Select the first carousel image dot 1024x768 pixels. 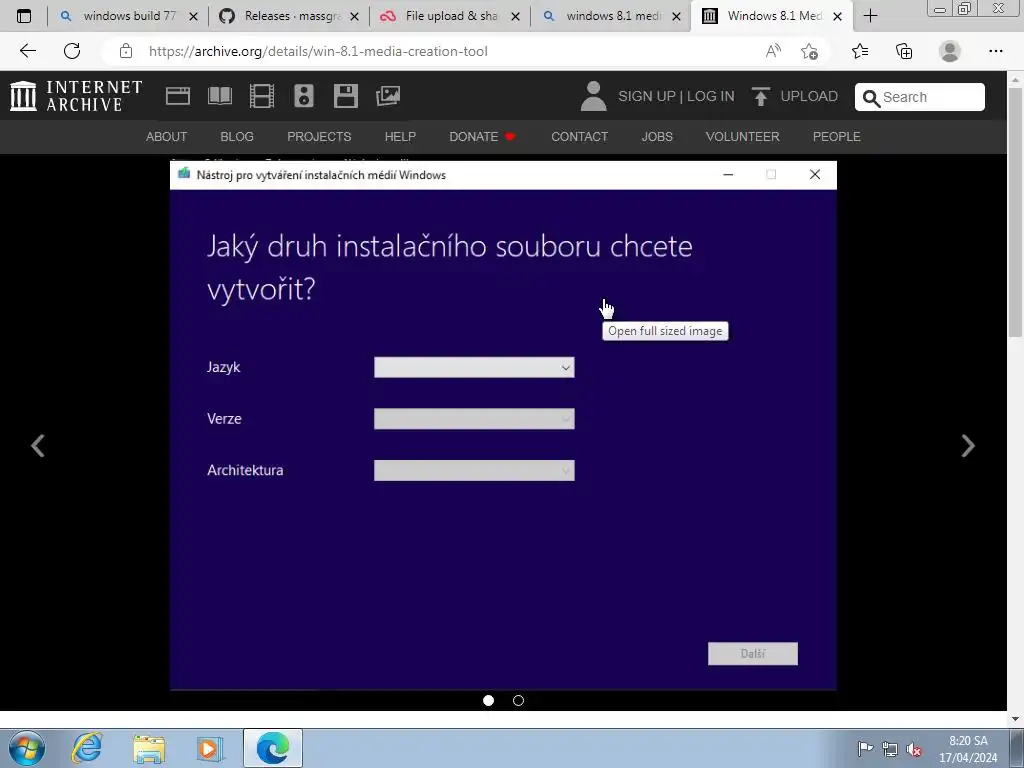click(488, 700)
